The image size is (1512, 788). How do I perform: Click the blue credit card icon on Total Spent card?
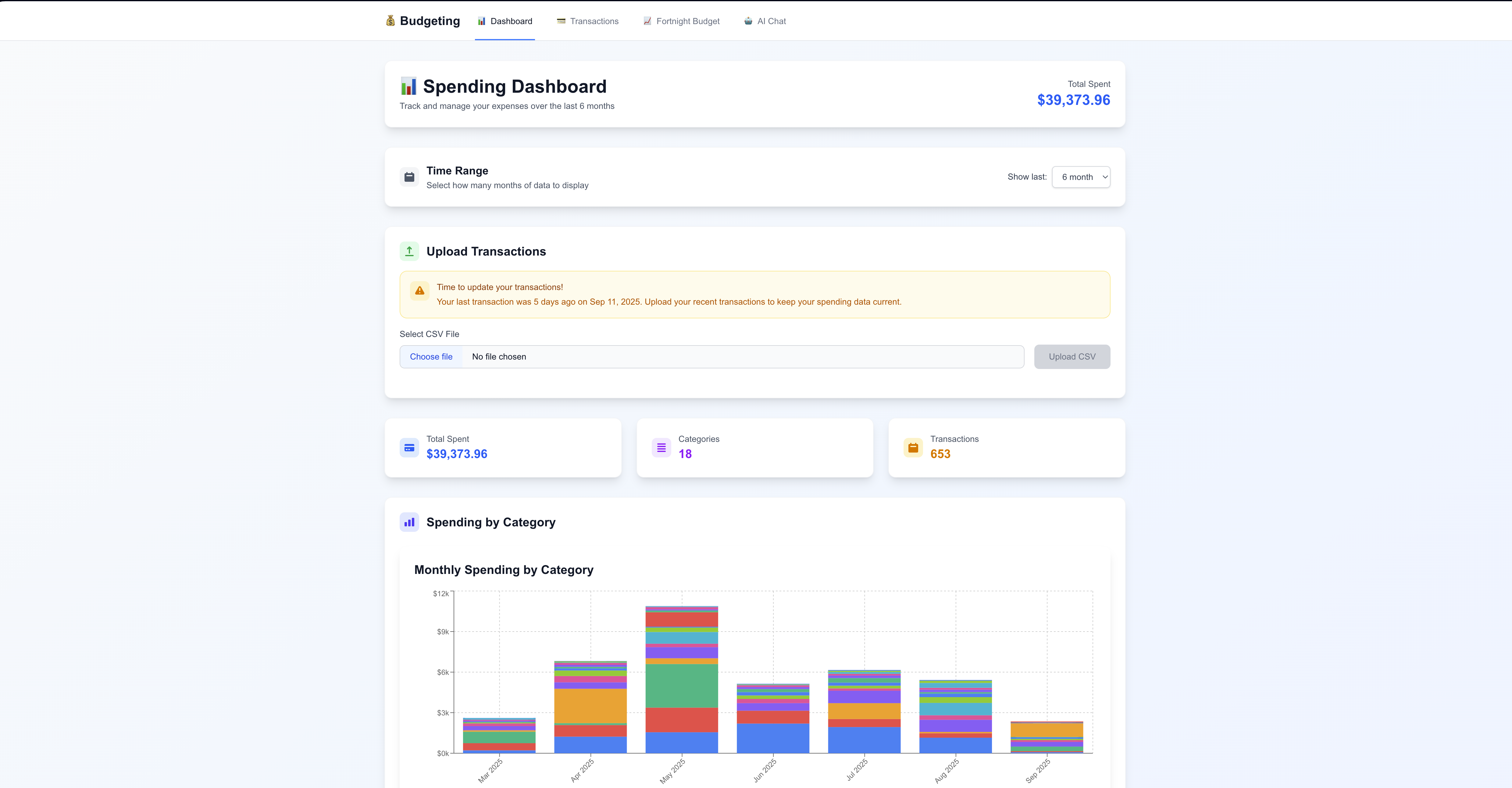click(x=409, y=447)
